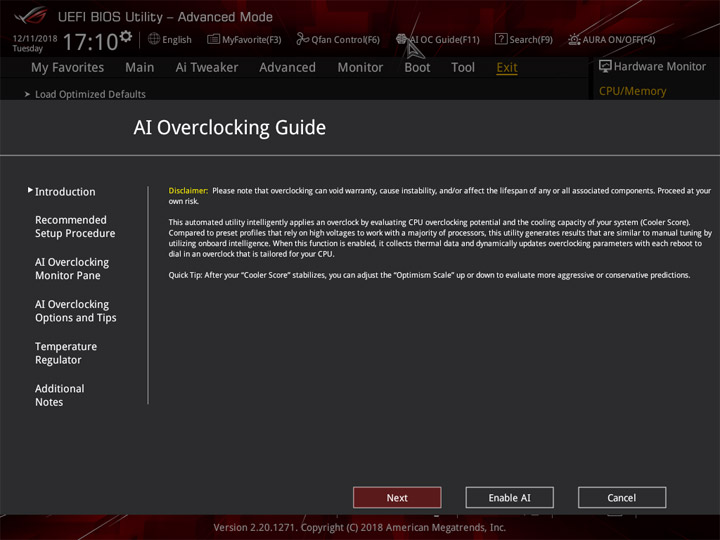720x540 pixels.
Task: Click the Search(F9) label
Action: (531, 39)
